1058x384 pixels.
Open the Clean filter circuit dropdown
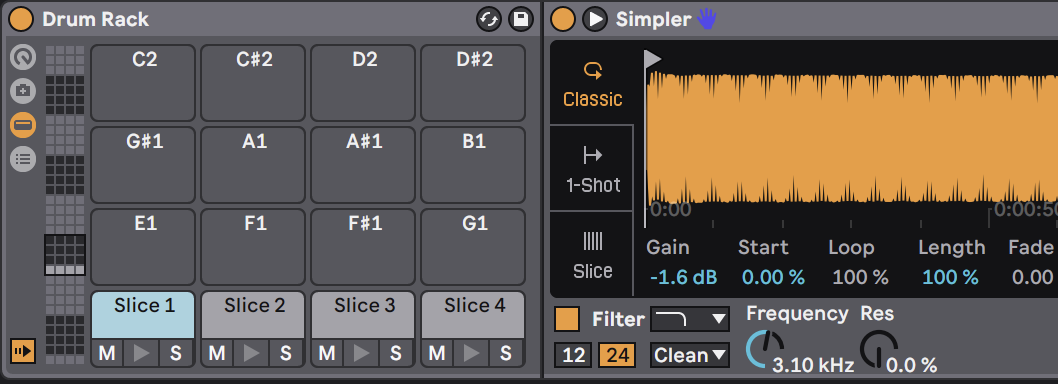click(690, 355)
